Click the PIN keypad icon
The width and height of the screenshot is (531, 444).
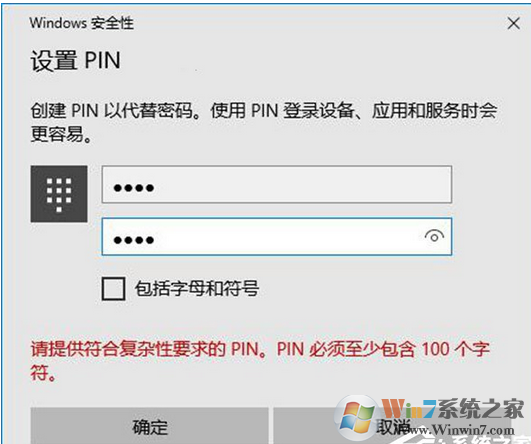point(59,194)
